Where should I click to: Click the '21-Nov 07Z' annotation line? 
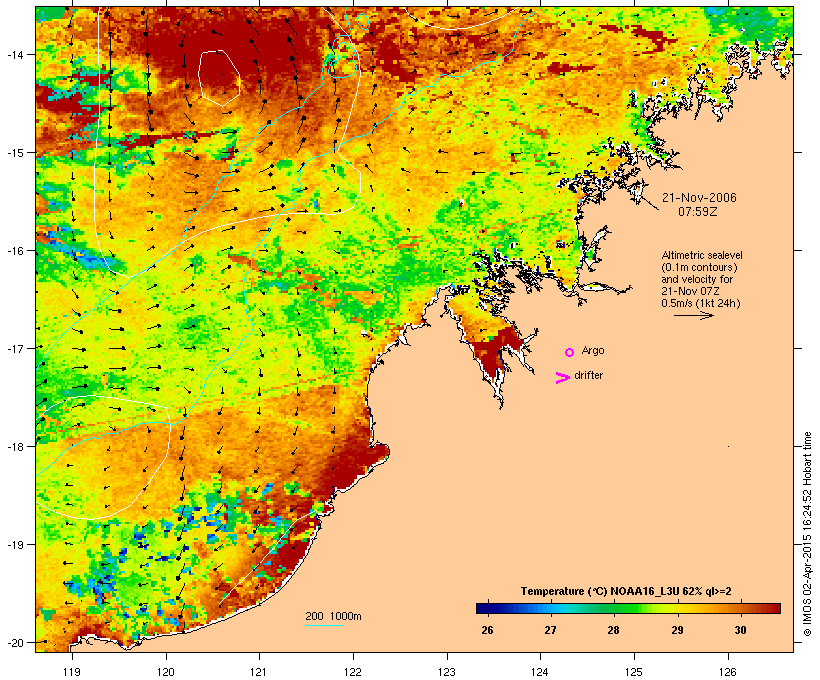pyautogui.click(x=690, y=291)
